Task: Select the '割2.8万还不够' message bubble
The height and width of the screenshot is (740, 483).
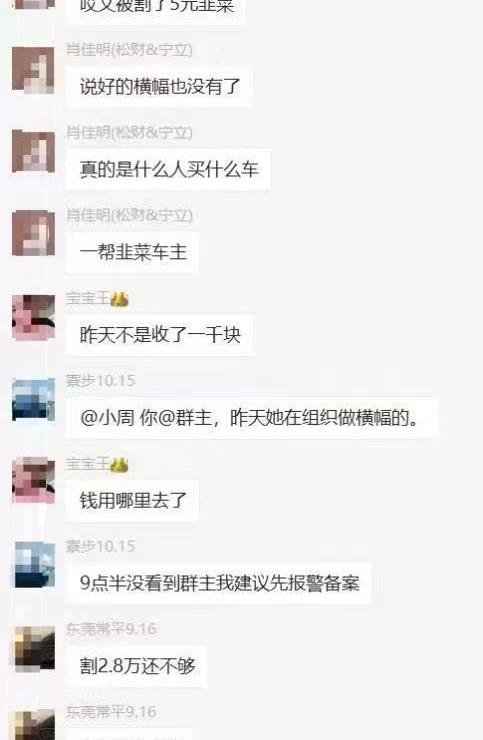Action: (136, 666)
